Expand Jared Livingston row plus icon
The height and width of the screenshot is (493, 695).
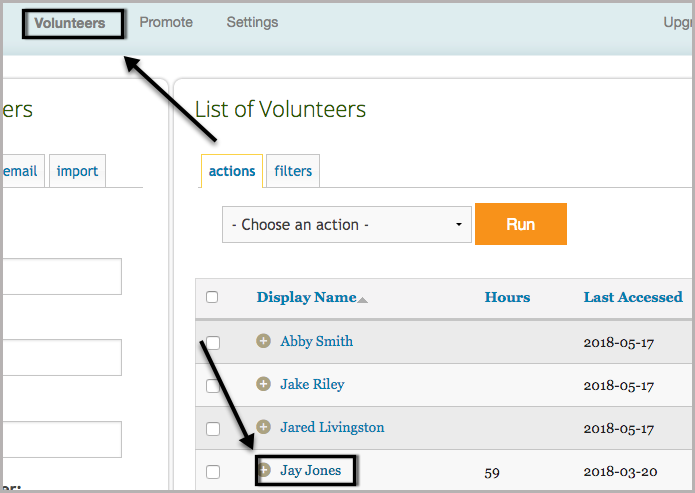click(x=264, y=427)
